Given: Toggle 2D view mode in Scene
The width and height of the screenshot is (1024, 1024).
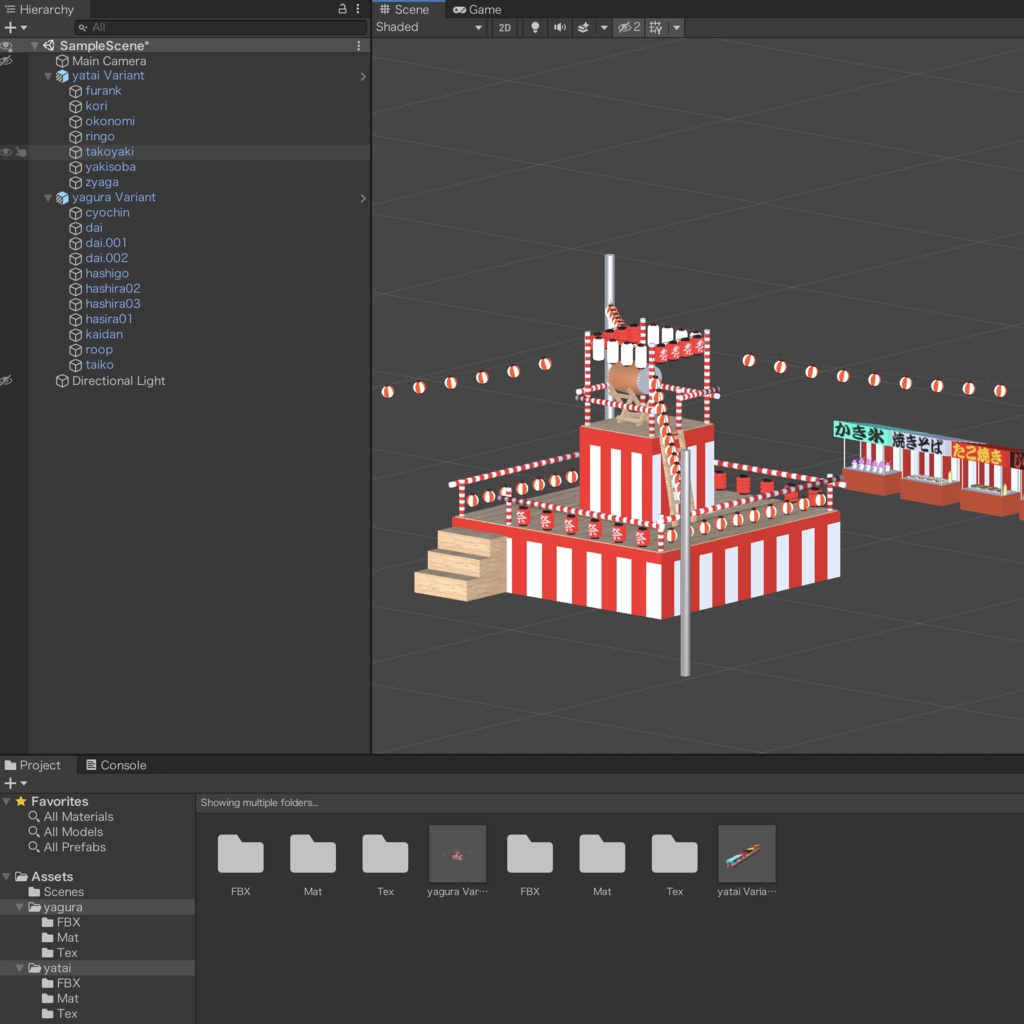Looking at the screenshot, I should (x=505, y=28).
